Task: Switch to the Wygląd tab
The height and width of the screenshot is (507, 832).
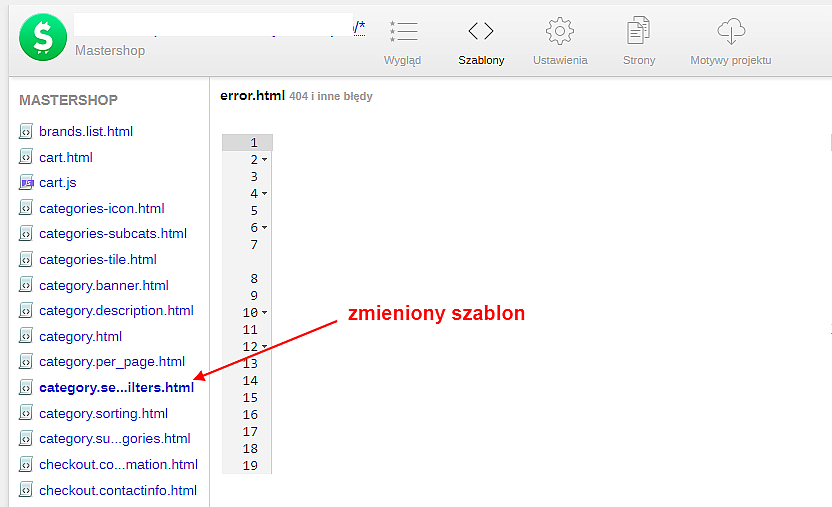Action: point(402,60)
